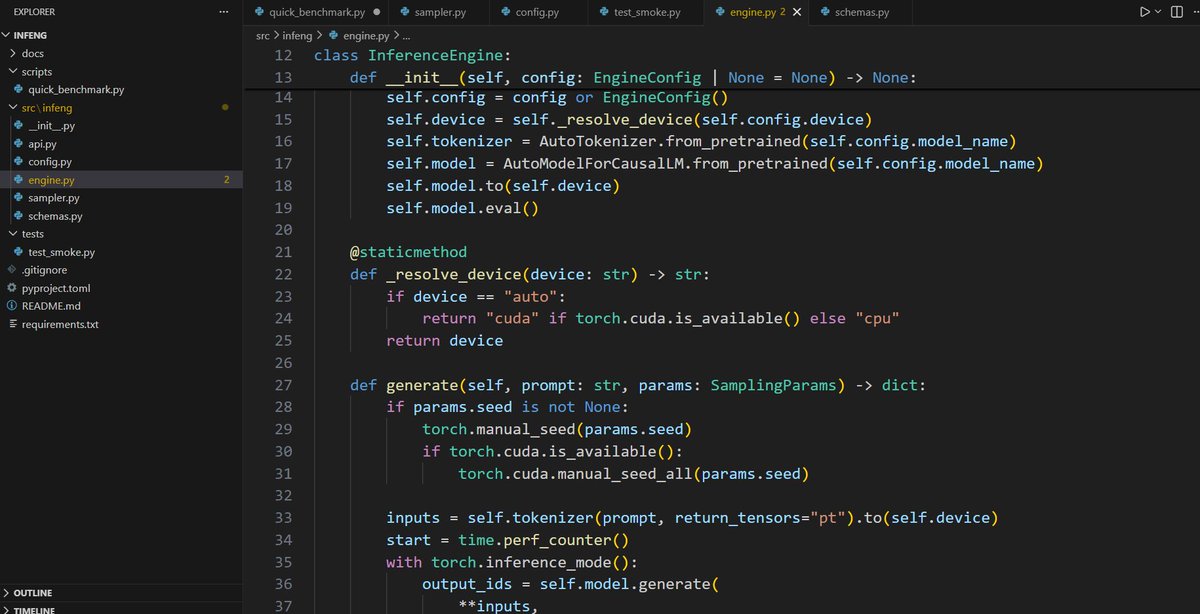The height and width of the screenshot is (614, 1200).
Task: Open the run options dropdown arrow
Action: (x=1158, y=12)
